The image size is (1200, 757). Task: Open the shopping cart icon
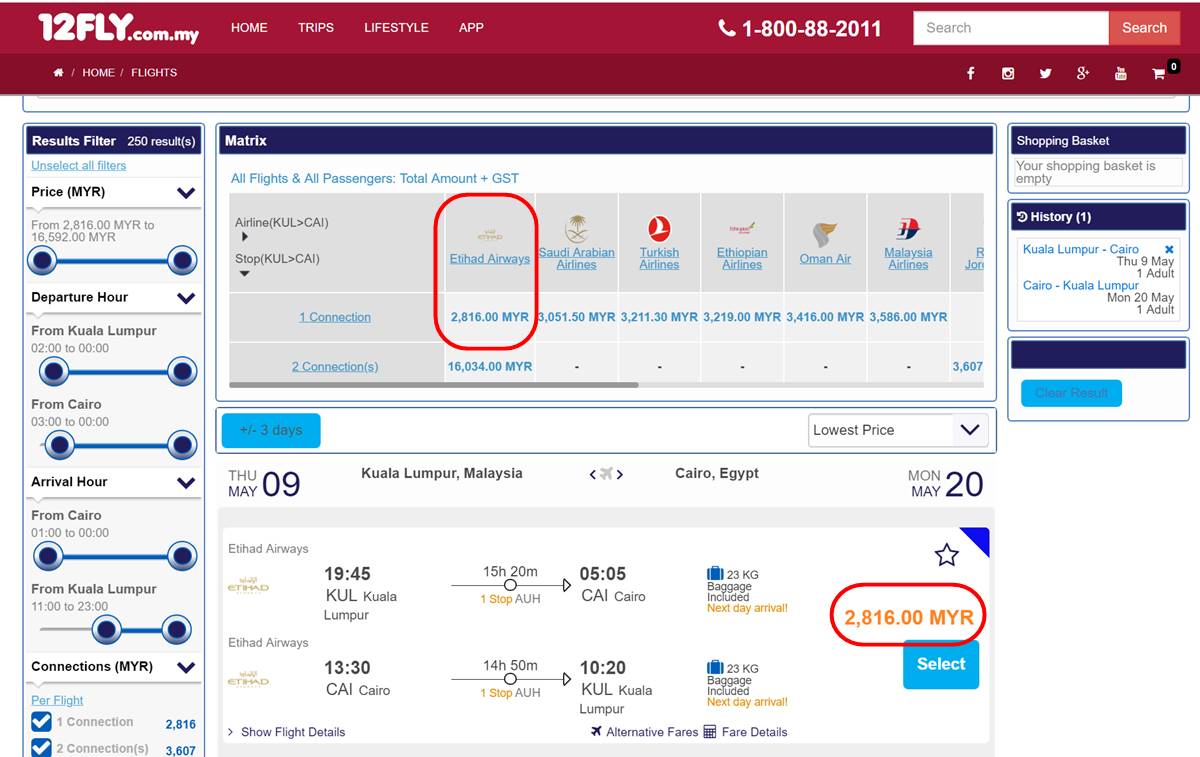coord(1159,73)
